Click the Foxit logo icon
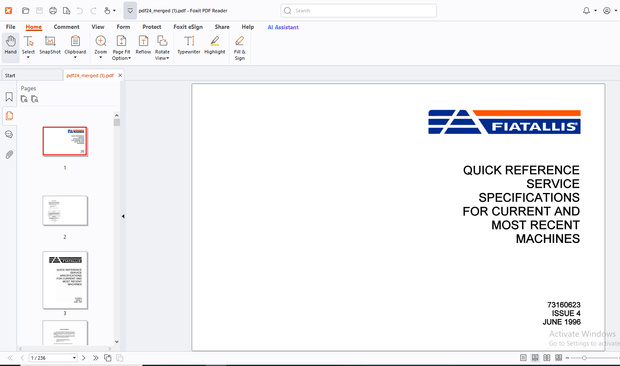620x366 pixels. (x=8, y=11)
